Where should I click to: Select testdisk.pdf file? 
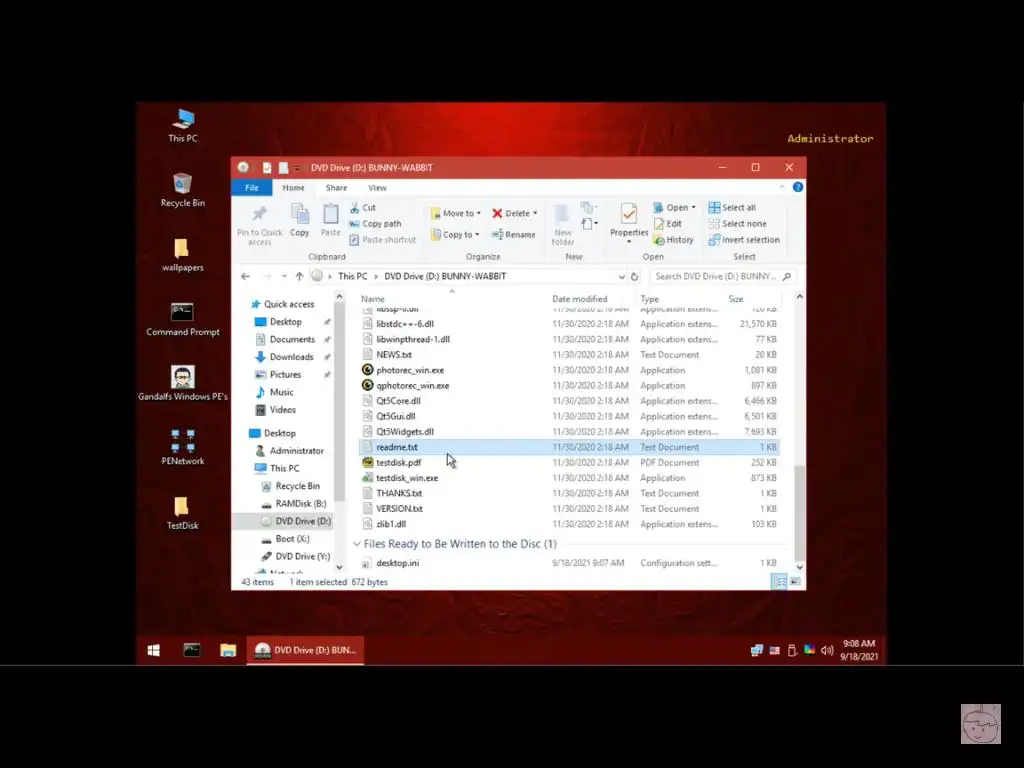tap(569, 462)
